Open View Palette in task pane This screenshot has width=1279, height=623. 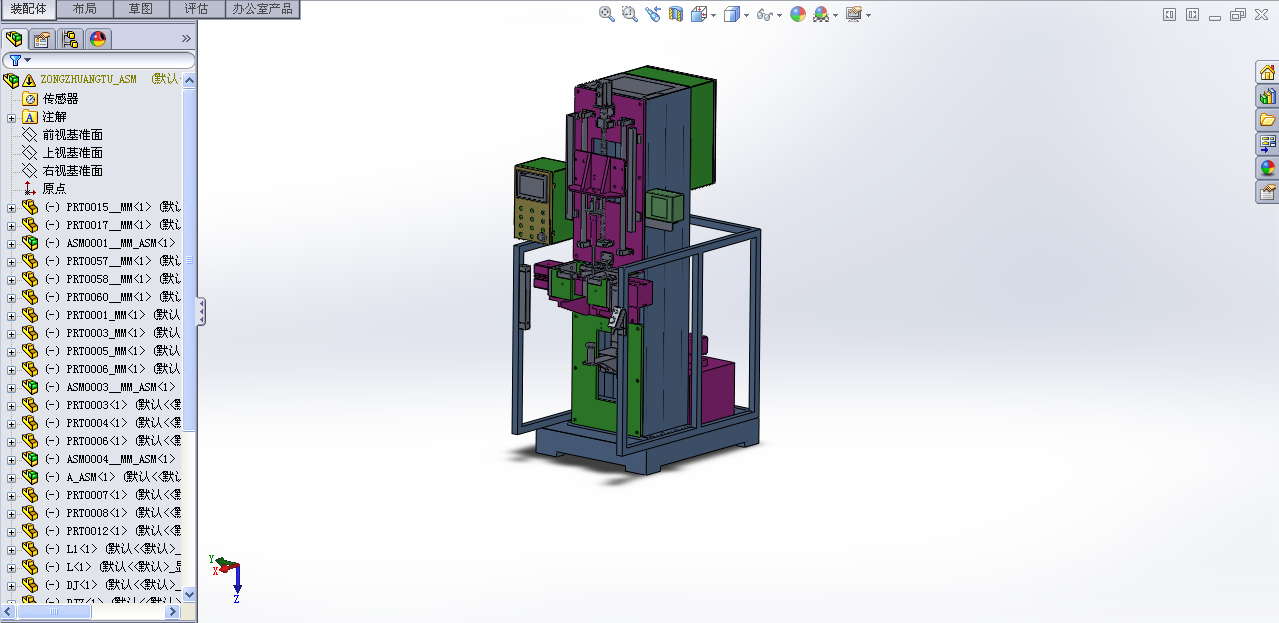(x=1268, y=144)
